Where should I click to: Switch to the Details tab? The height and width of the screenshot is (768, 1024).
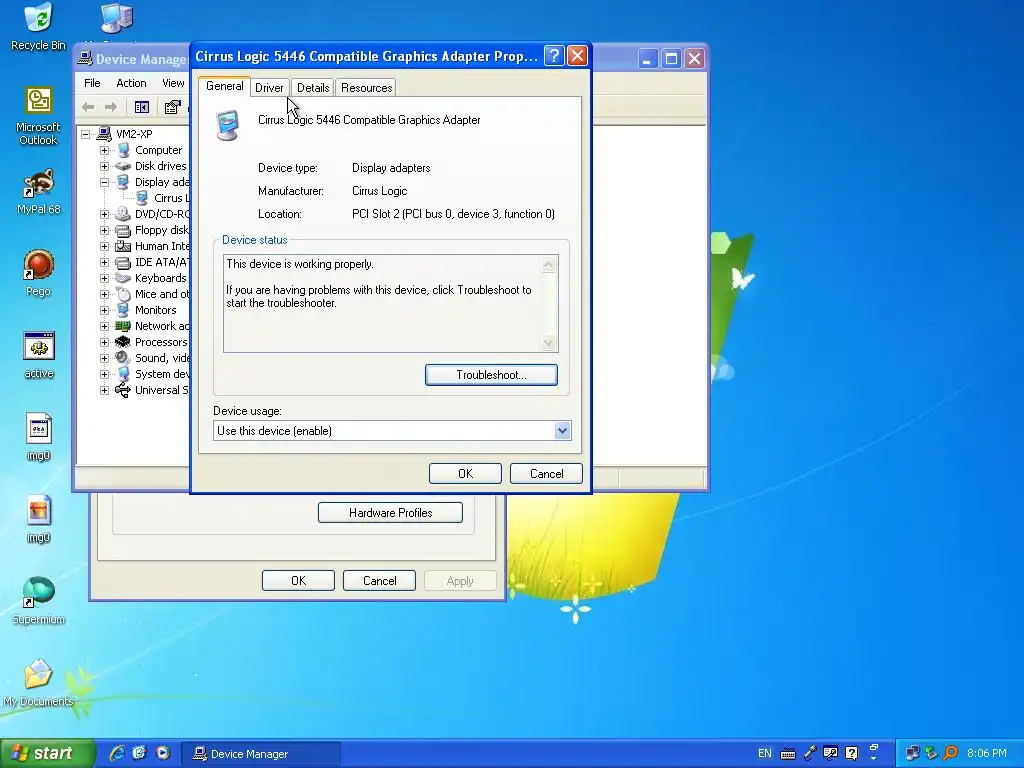(313, 88)
